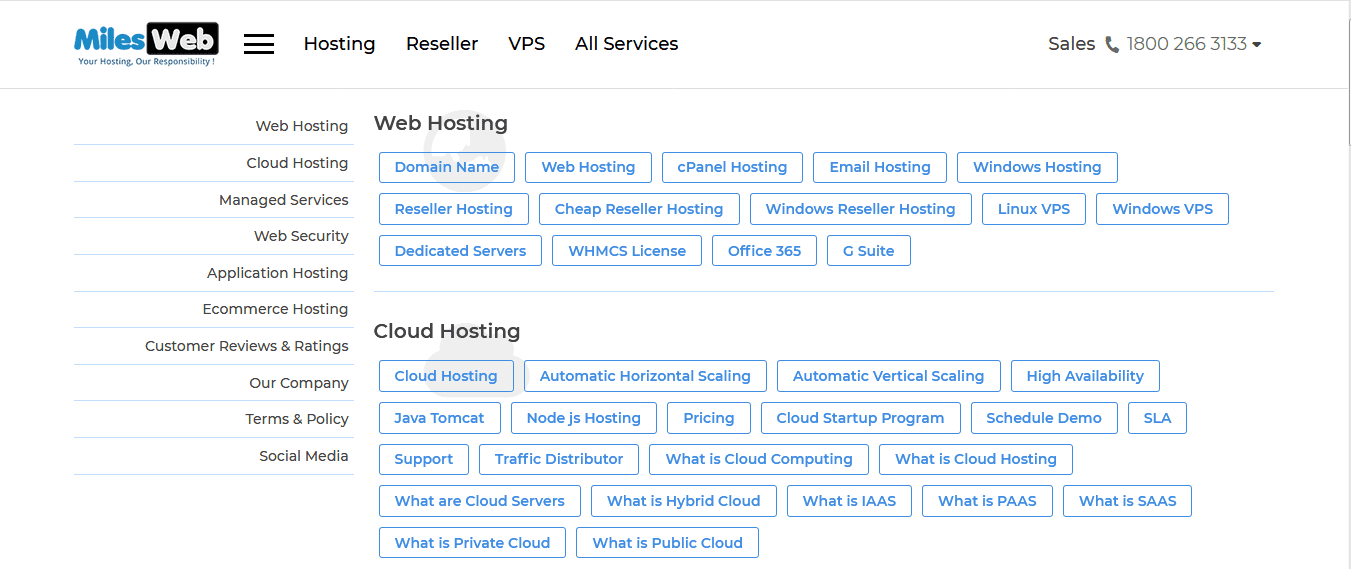Click the Schedule Demo button
This screenshot has width=1351, height=569.
click(x=1044, y=418)
